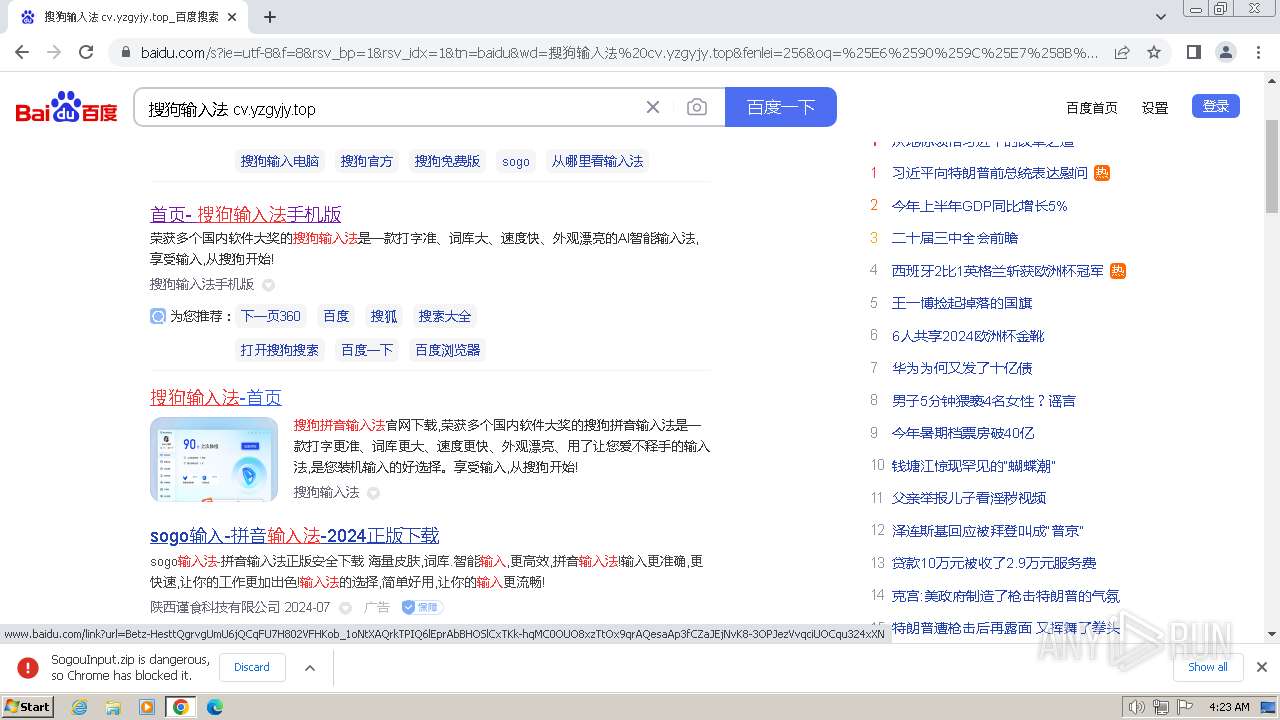1280x720 pixels.
Task: Click the site lock icon in address bar
Action: [x=125, y=52]
